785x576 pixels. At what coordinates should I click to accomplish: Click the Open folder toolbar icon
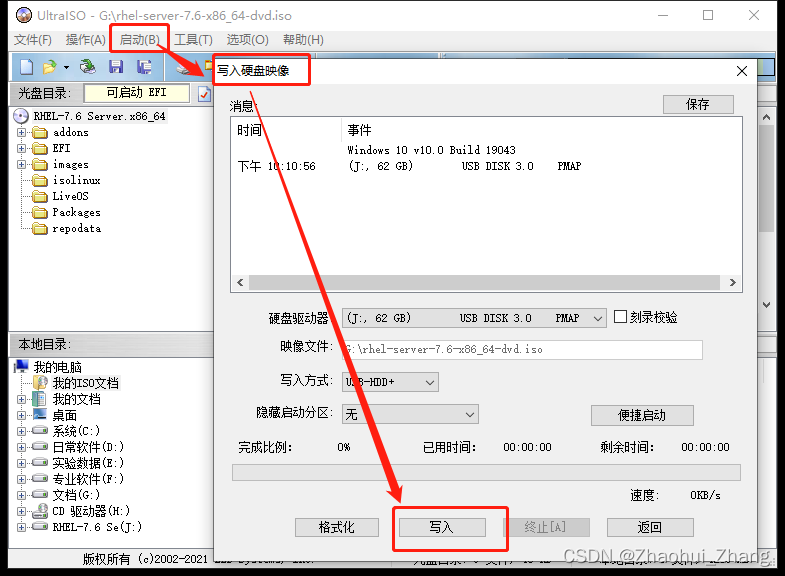pos(50,67)
